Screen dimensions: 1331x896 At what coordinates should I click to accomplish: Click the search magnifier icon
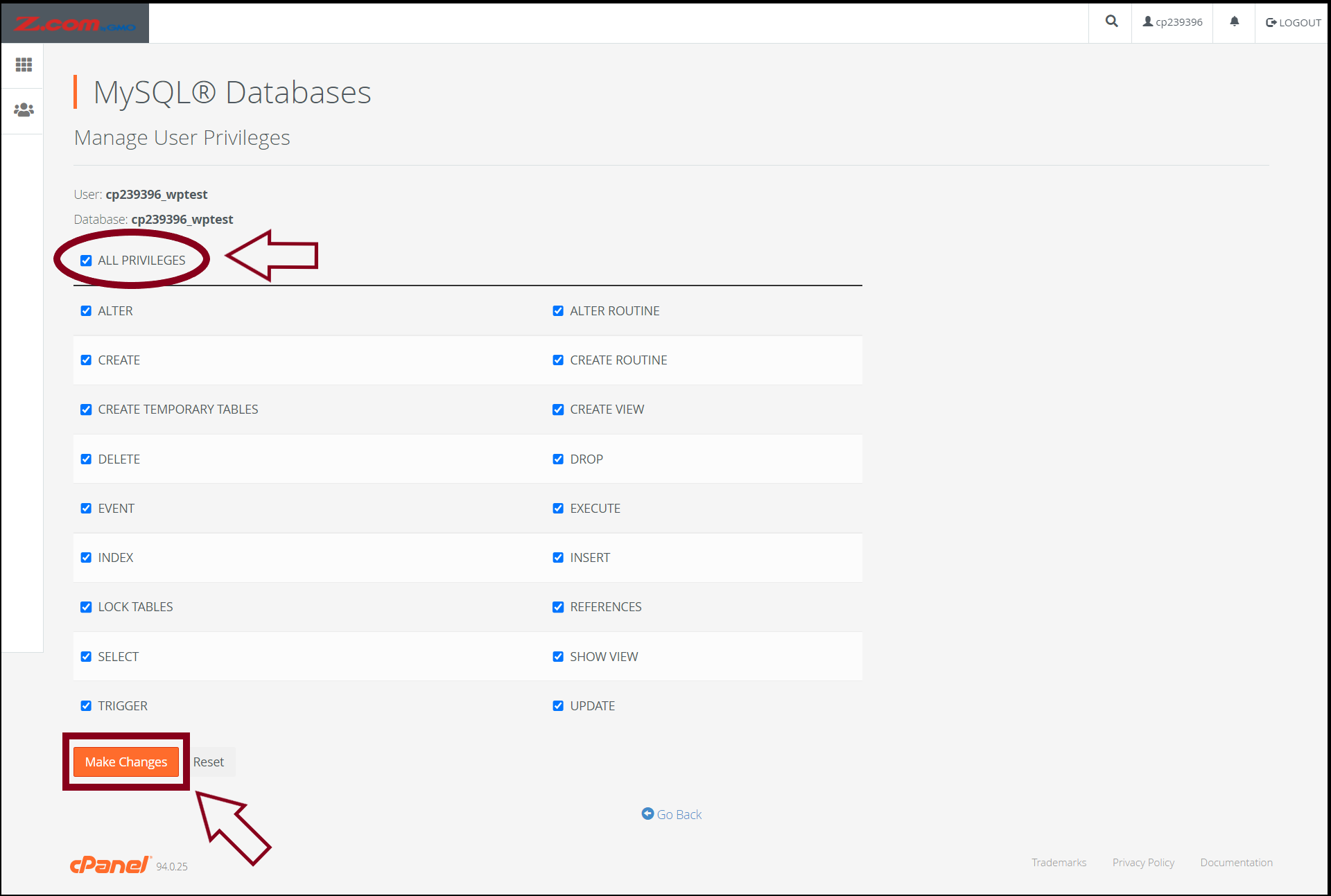click(x=1111, y=21)
